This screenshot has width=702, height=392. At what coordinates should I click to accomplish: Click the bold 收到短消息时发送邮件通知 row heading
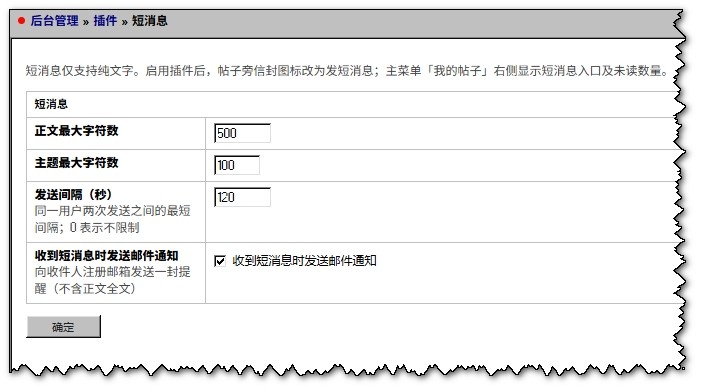(x=107, y=256)
